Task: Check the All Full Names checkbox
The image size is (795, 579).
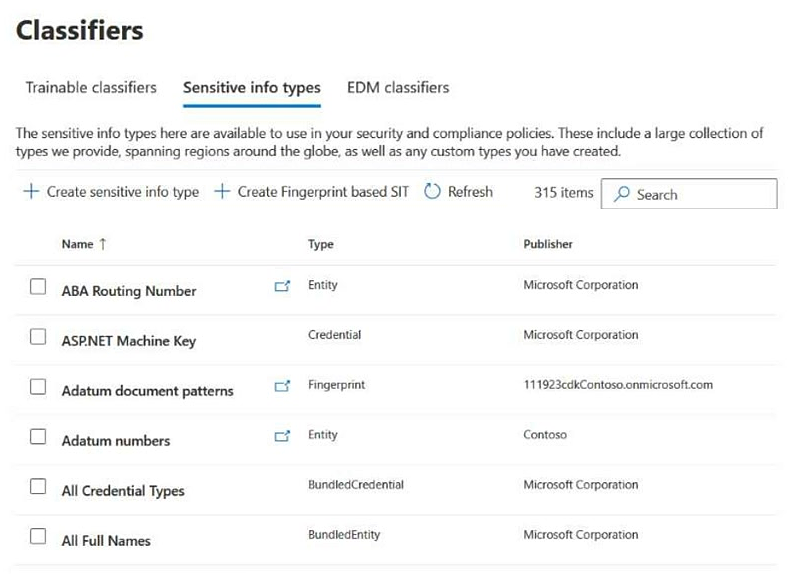Action: click(38, 536)
